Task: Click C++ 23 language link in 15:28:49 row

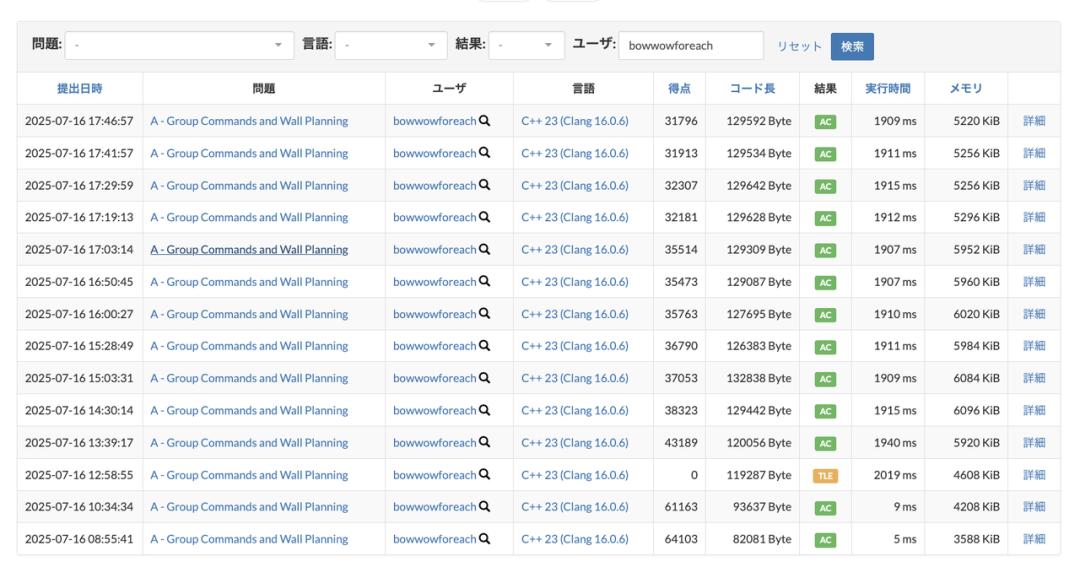Action: tap(575, 346)
